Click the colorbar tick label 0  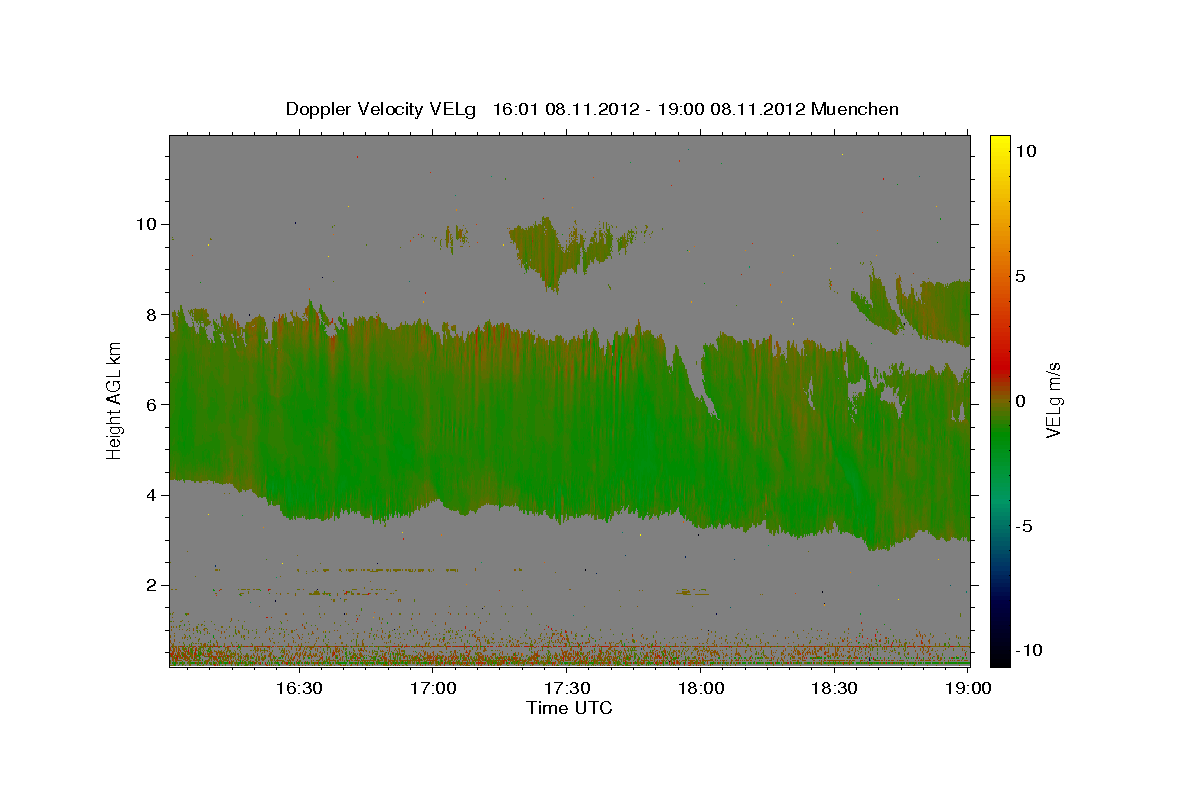1022,401
